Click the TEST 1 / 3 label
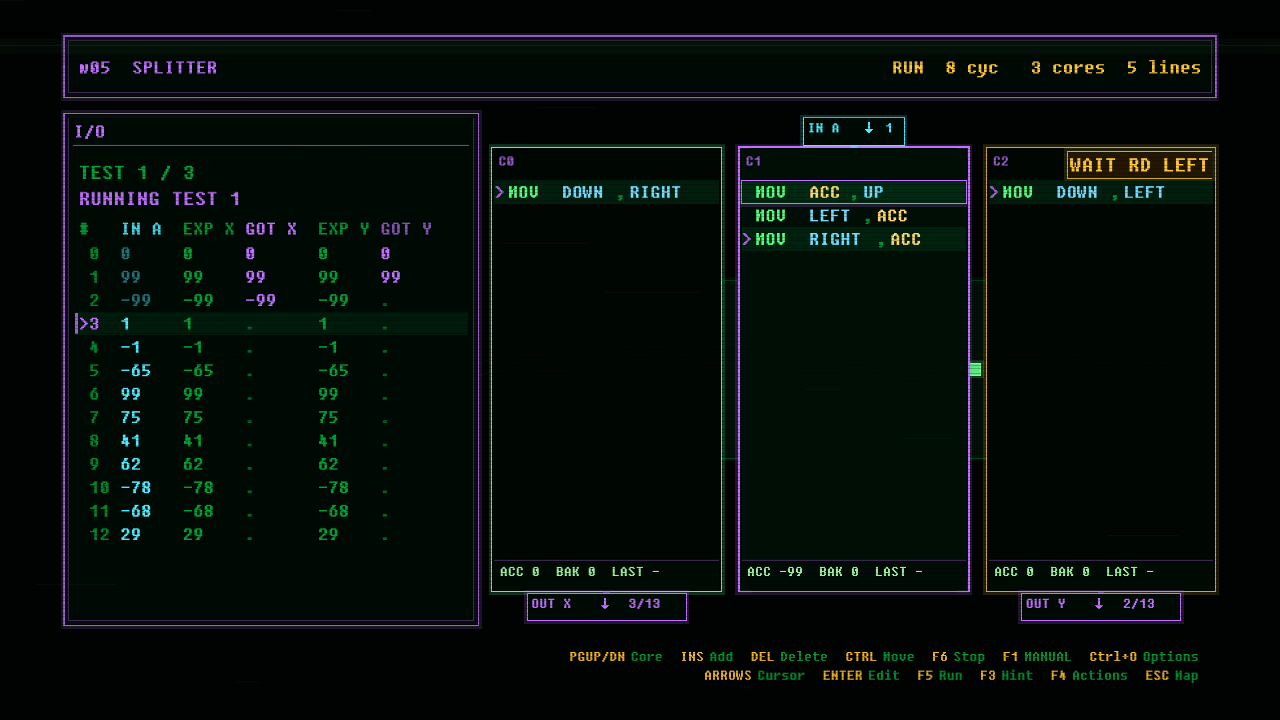Image resolution: width=1280 pixels, height=720 pixels. (x=137, y=173)
